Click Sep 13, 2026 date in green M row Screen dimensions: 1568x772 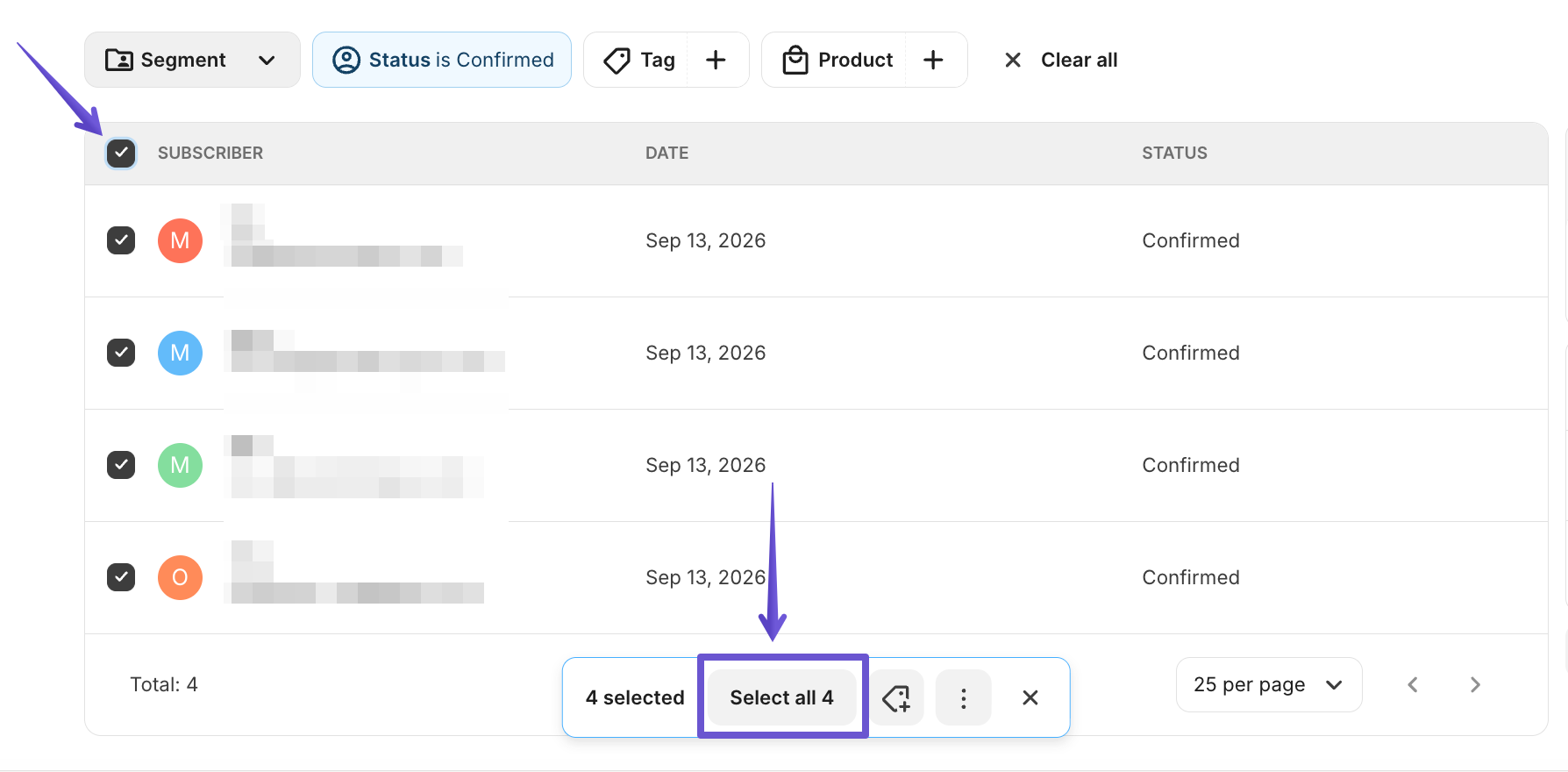706,465
